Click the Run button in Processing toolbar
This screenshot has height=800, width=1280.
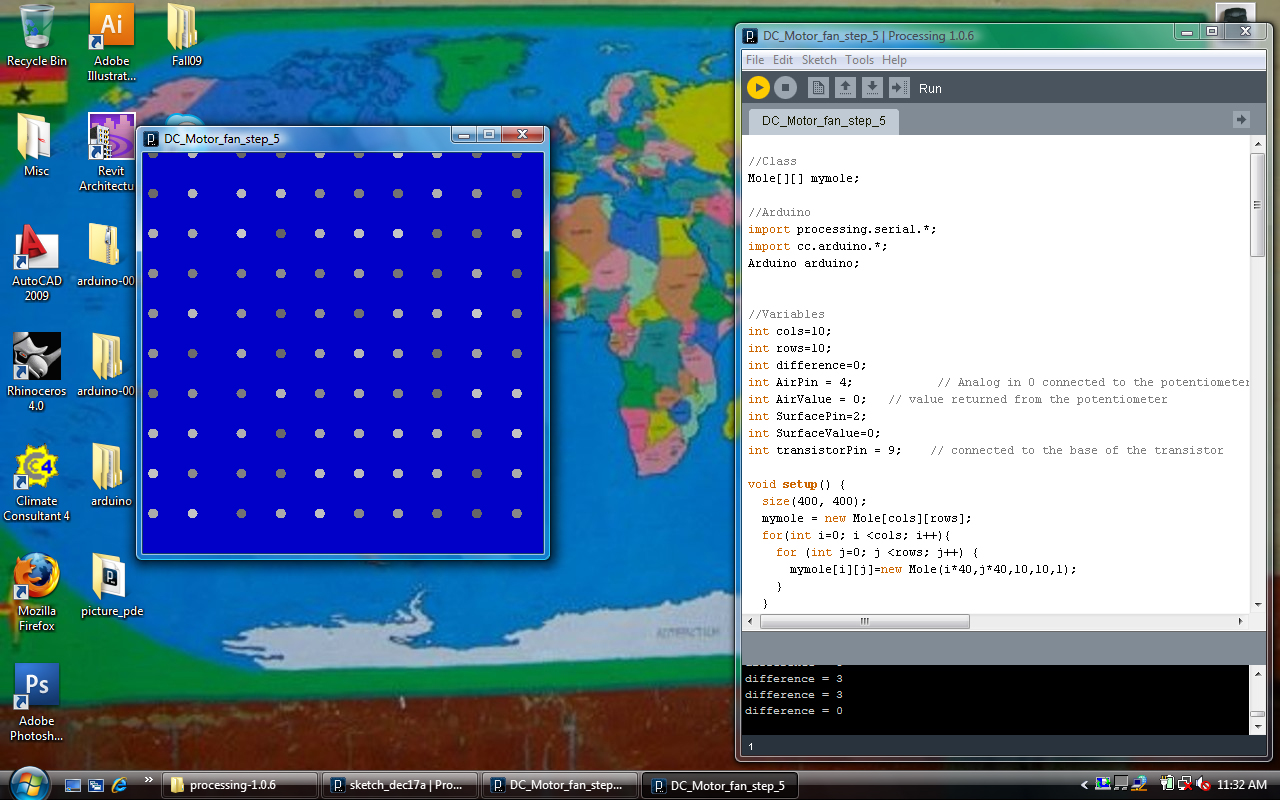[758, 88]
